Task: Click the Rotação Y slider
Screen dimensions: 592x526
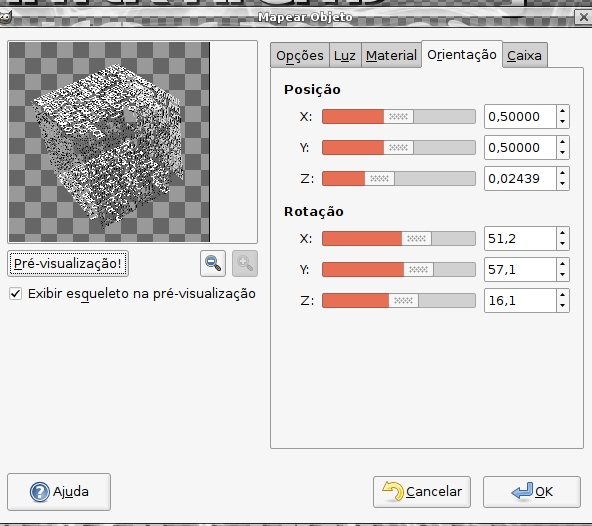Action: point(399,270)
